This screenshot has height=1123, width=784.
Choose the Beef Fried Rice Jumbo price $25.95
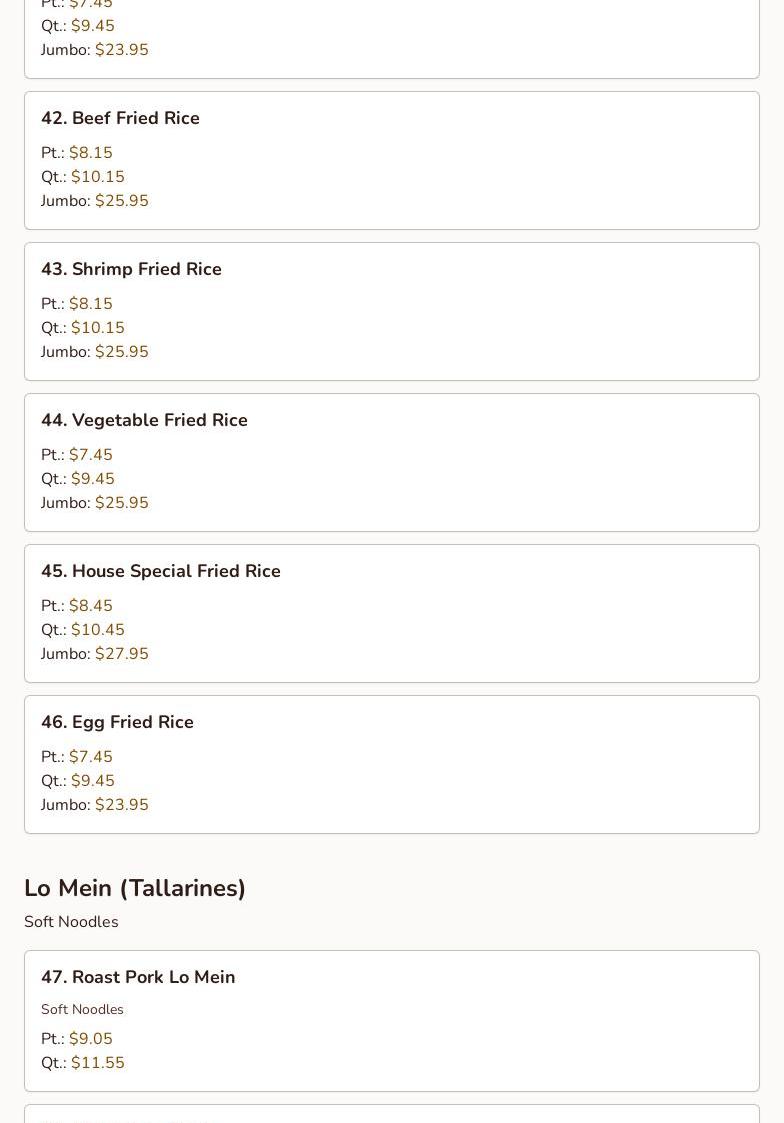point(122,201)
